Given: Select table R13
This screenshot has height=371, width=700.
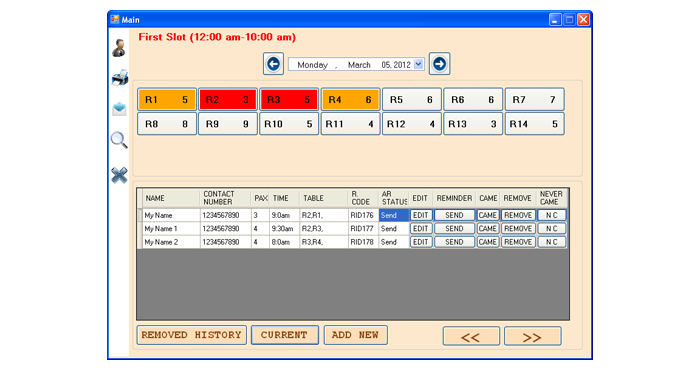Looking at the screenshot, I should [473, 124].
